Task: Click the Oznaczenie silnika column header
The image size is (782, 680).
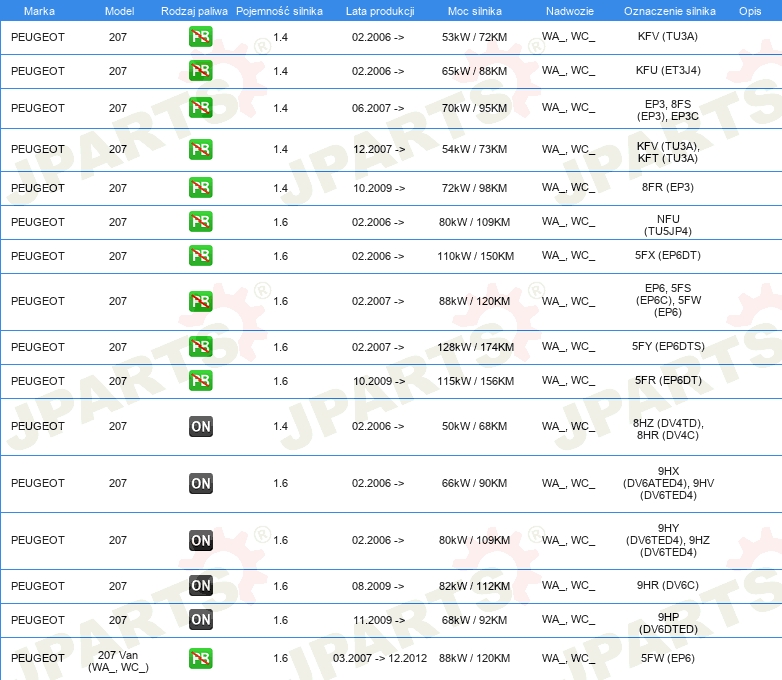Action: (670, 11)
